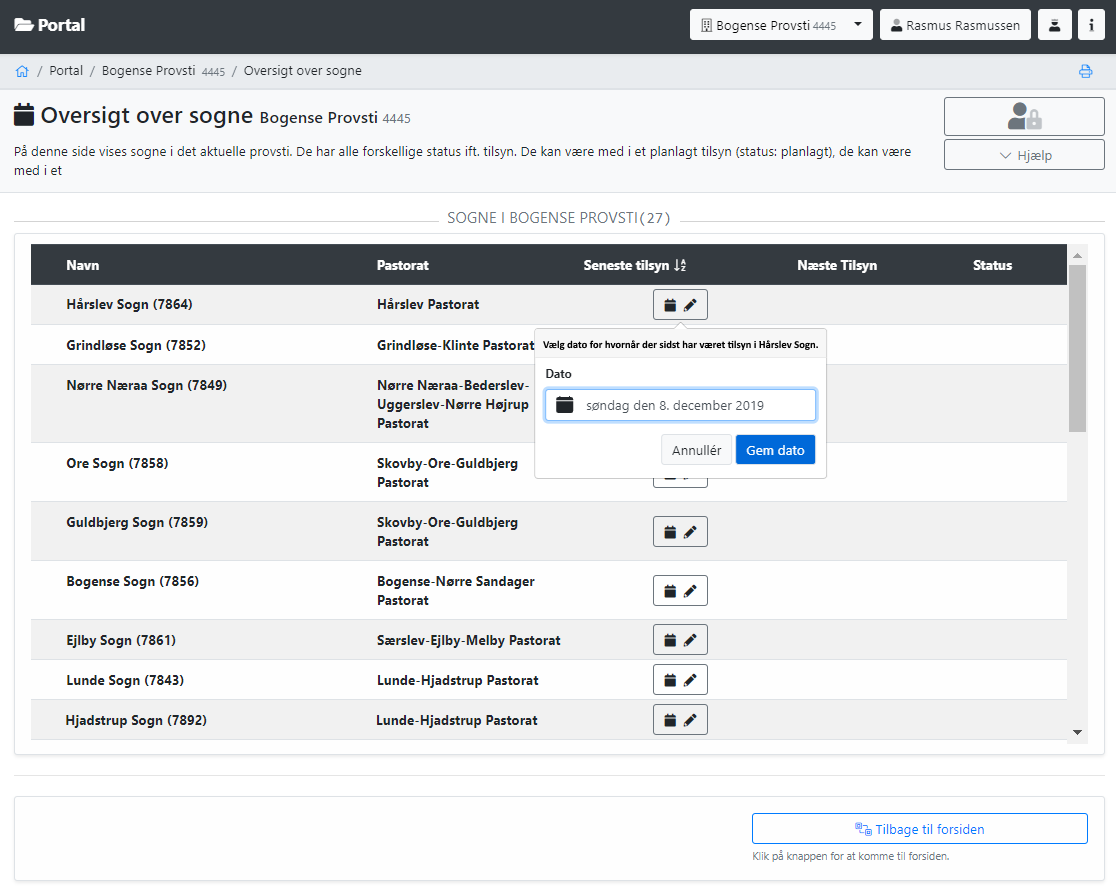The height and width of the screenshot is (894, 1116).
Task: Expand the Hjælp section
Action: pyautogui.click(x=1024, y=155)
